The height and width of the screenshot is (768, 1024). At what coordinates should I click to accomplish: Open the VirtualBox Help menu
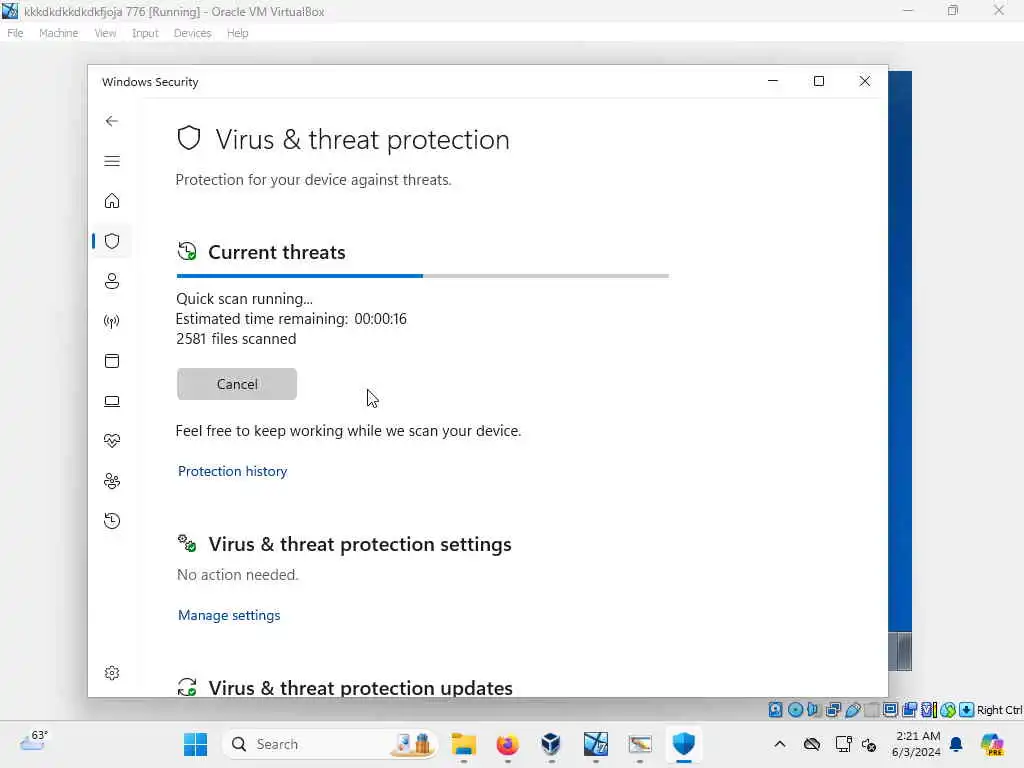(x=238, y=33)
